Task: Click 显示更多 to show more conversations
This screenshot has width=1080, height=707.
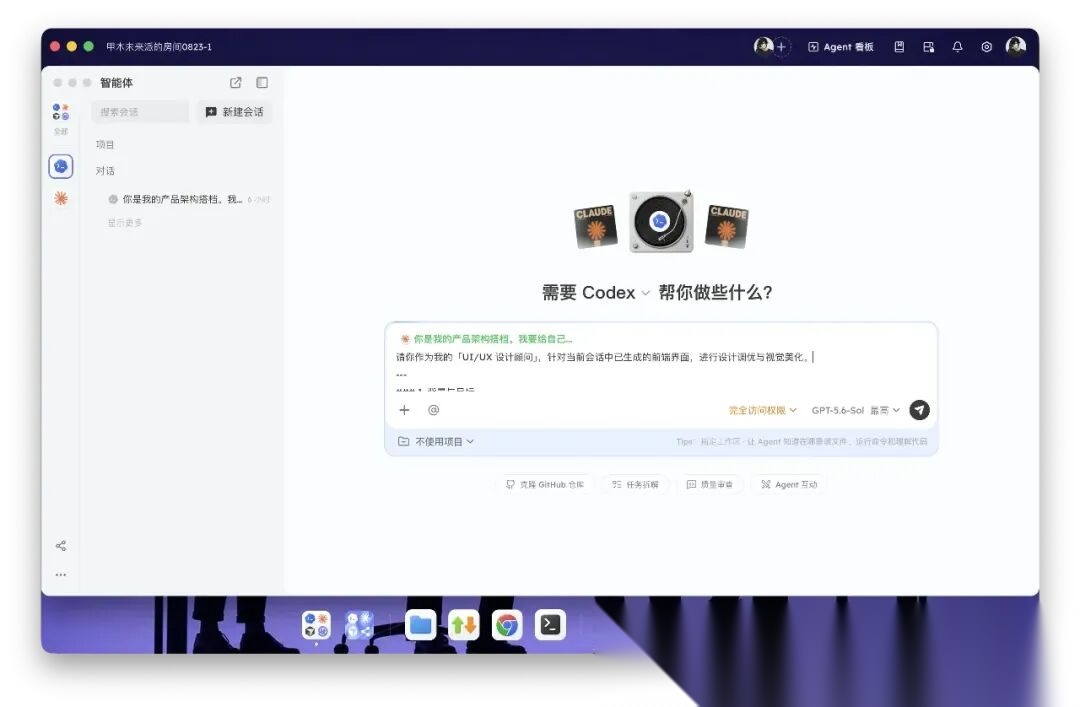Action: pos(125,223)
